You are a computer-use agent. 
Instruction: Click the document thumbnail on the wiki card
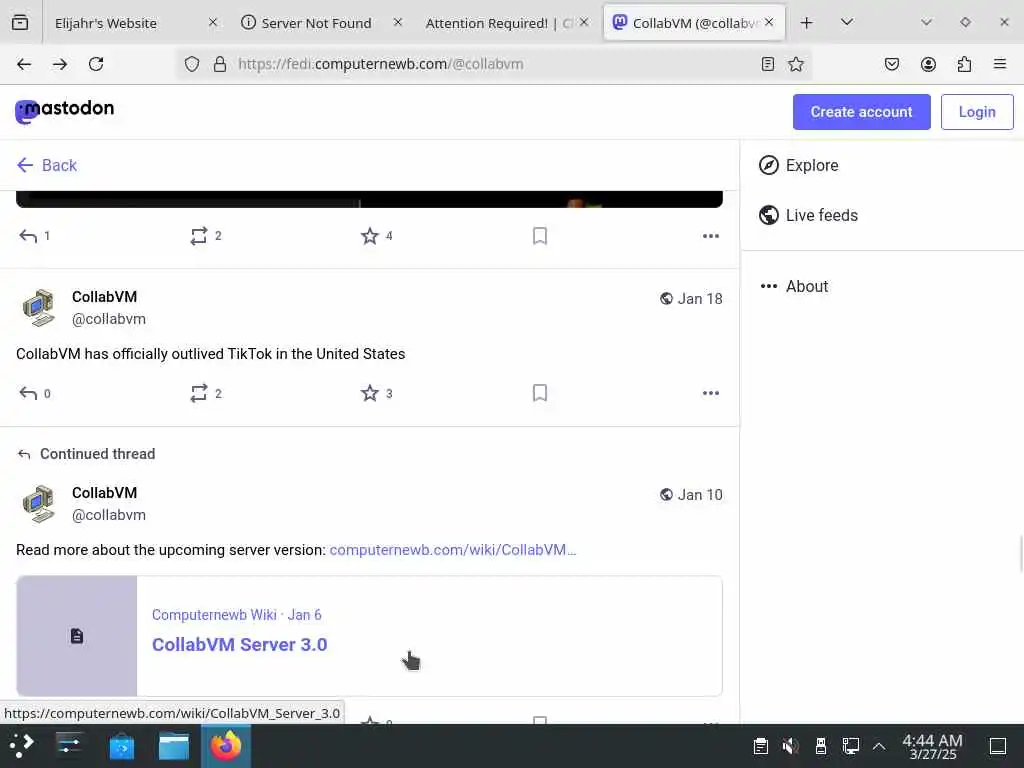pyautogui.click(x=76, y=636)
